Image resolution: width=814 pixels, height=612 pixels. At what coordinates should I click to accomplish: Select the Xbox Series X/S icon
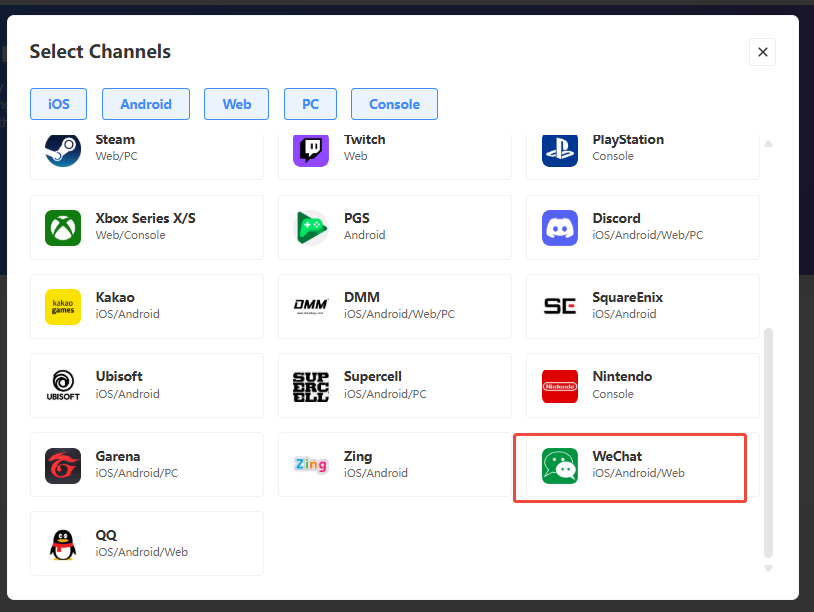(63, 228)
